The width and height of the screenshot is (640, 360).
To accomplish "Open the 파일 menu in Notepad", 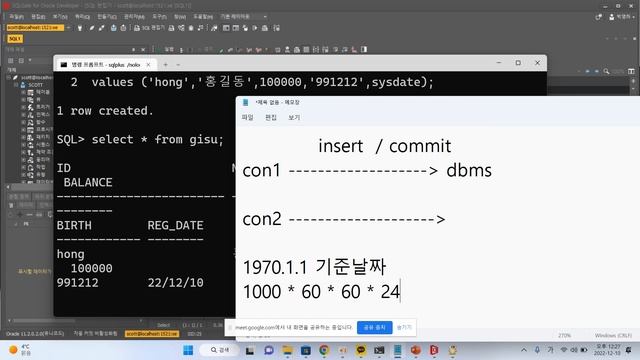I will [x=247, y=118].
